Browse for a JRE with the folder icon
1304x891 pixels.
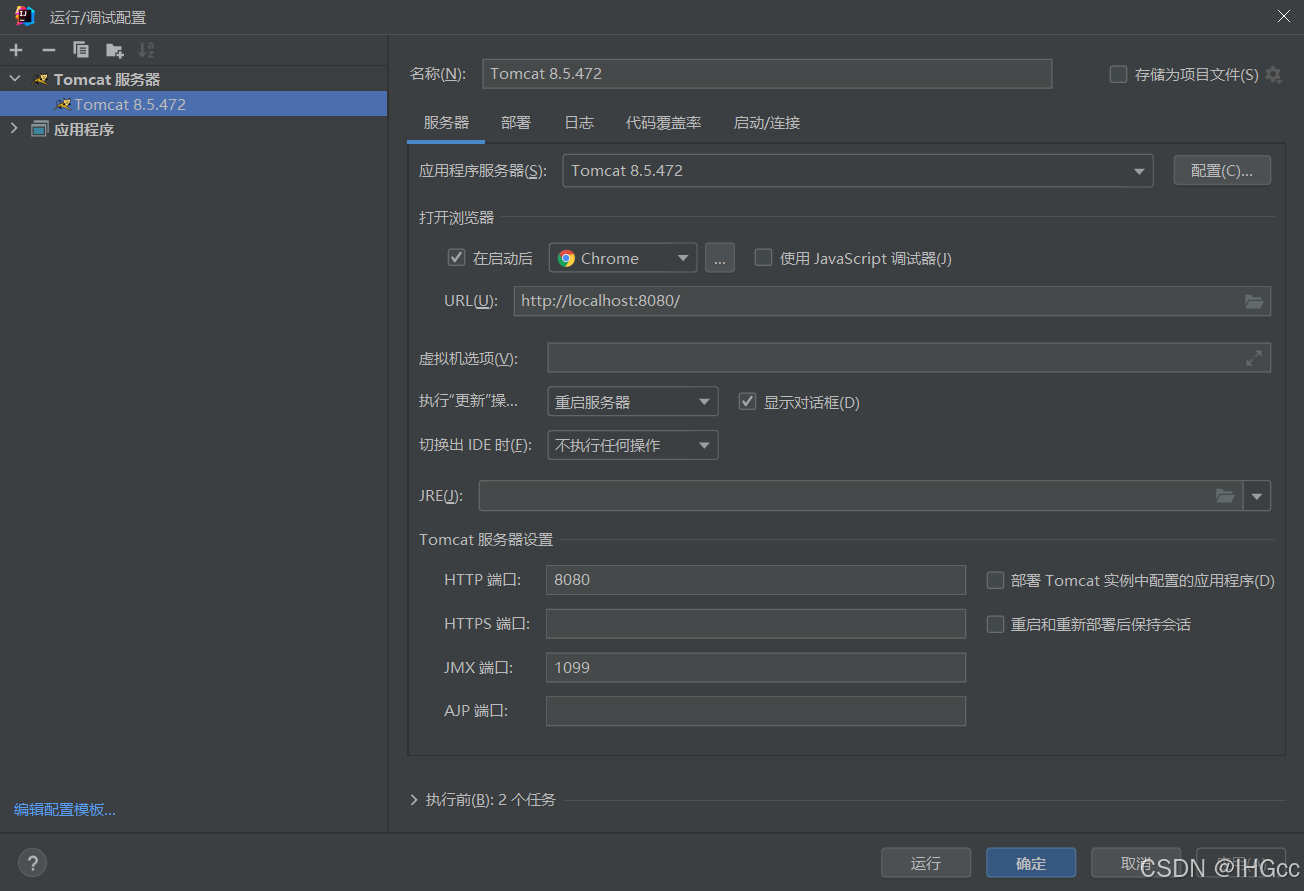[x=1225, y=496]
